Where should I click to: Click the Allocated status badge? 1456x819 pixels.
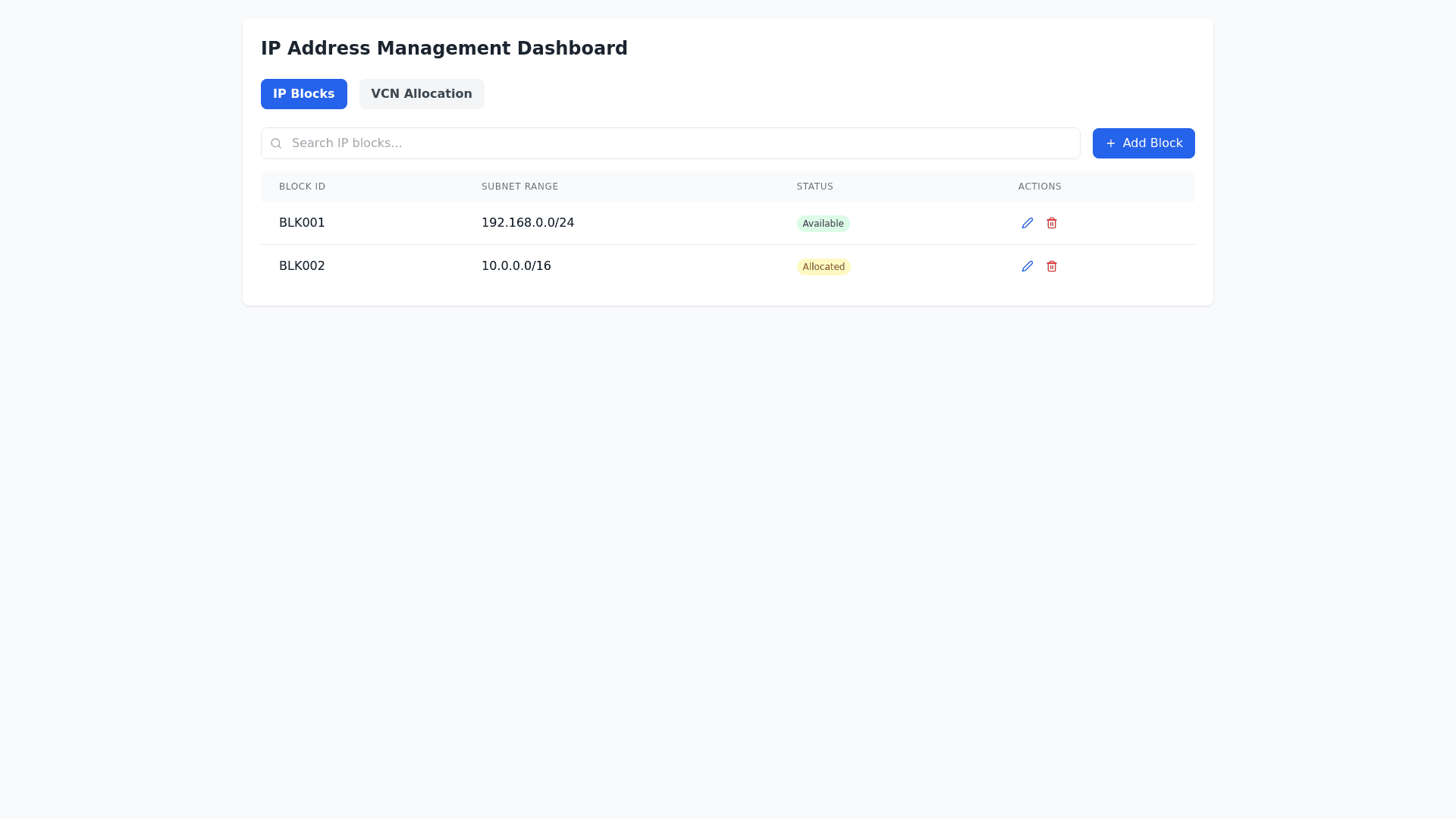(x=824, y=267)
